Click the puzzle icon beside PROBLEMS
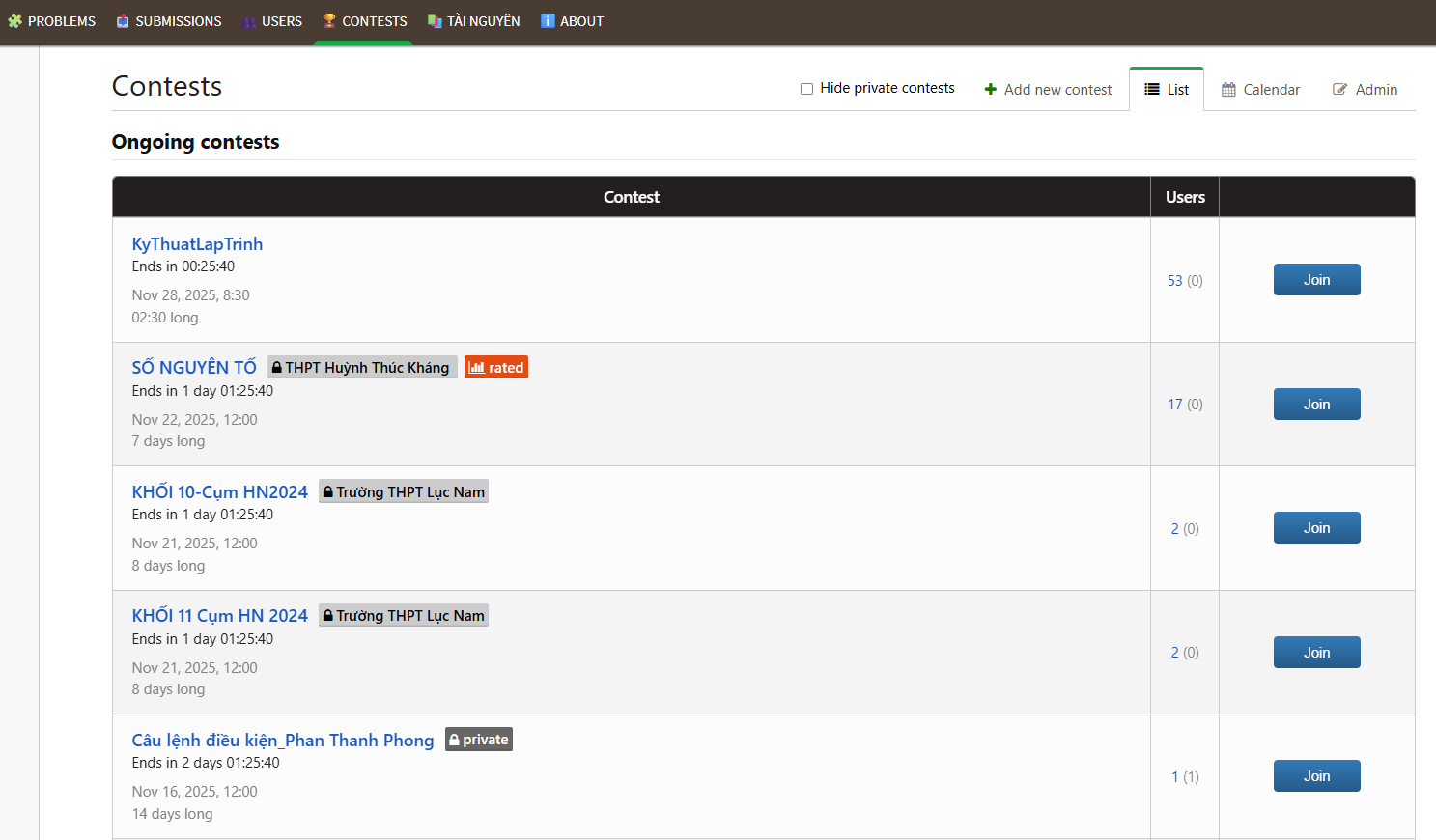This screenshot has height=840, width=1436. [x=14, y=20]
